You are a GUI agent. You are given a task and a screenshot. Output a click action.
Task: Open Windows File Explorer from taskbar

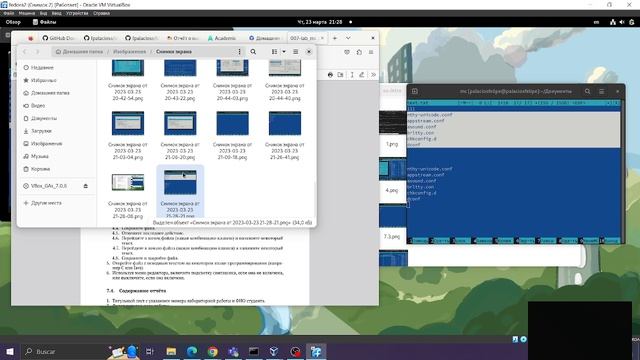(x=171, y=351)
